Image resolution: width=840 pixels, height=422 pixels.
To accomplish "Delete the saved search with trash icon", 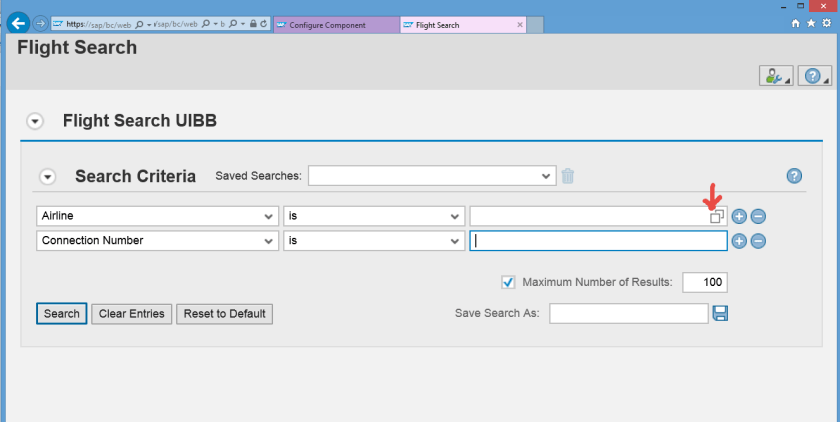I will point(568,176).
